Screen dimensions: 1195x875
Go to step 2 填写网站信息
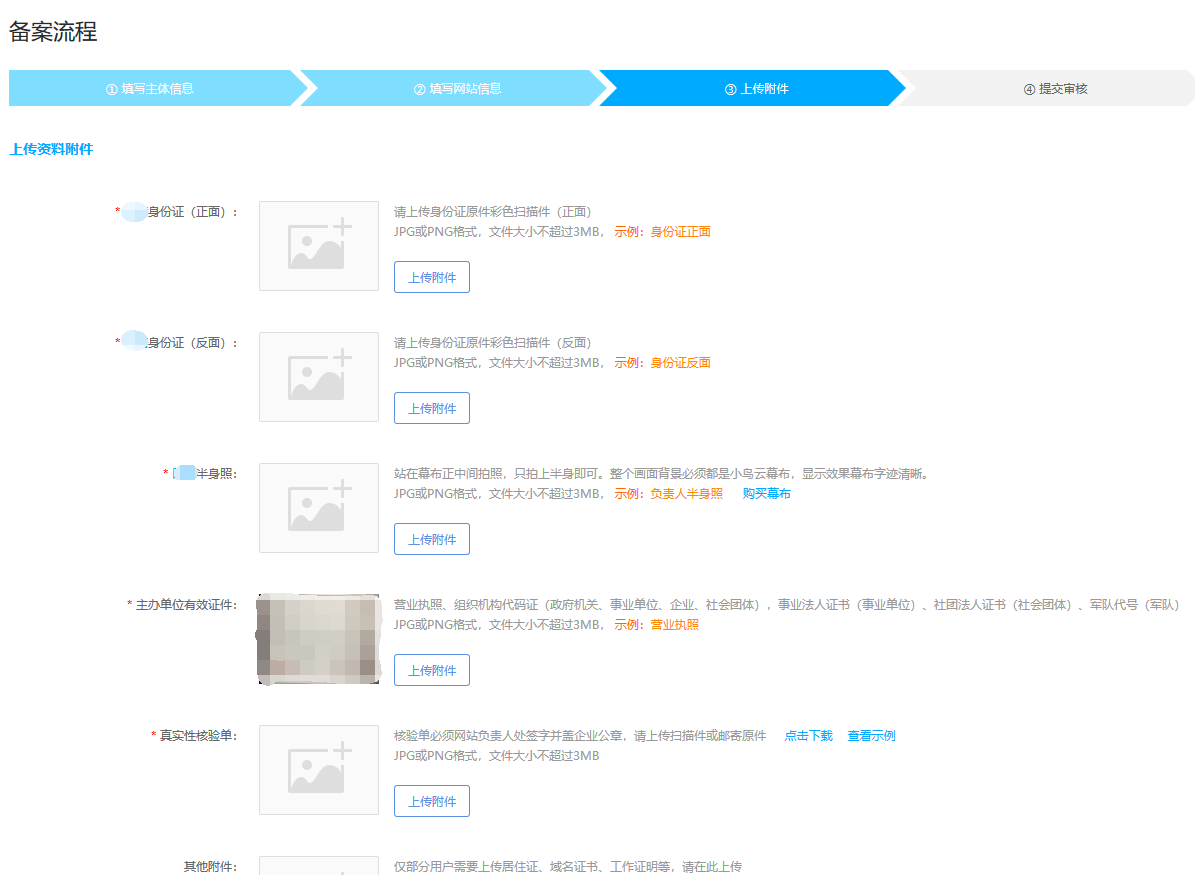tap(457, 88)
